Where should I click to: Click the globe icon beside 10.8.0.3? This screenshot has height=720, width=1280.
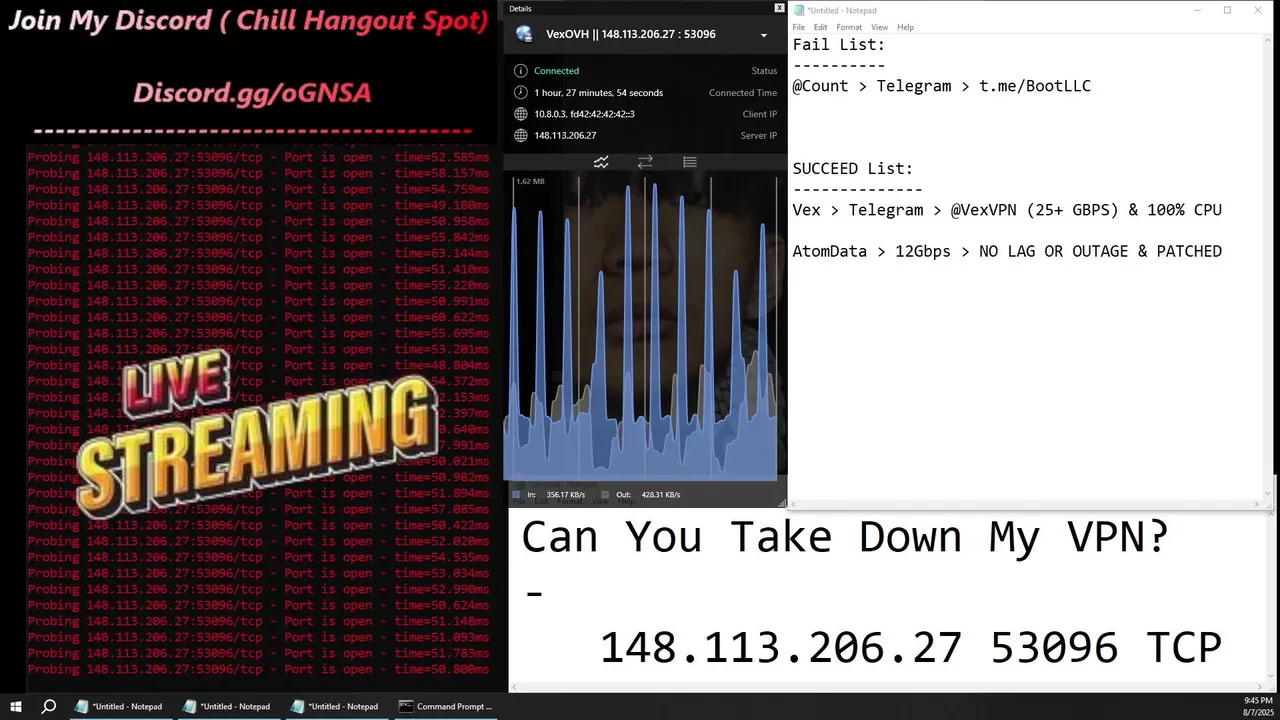[x=520, y=114]
